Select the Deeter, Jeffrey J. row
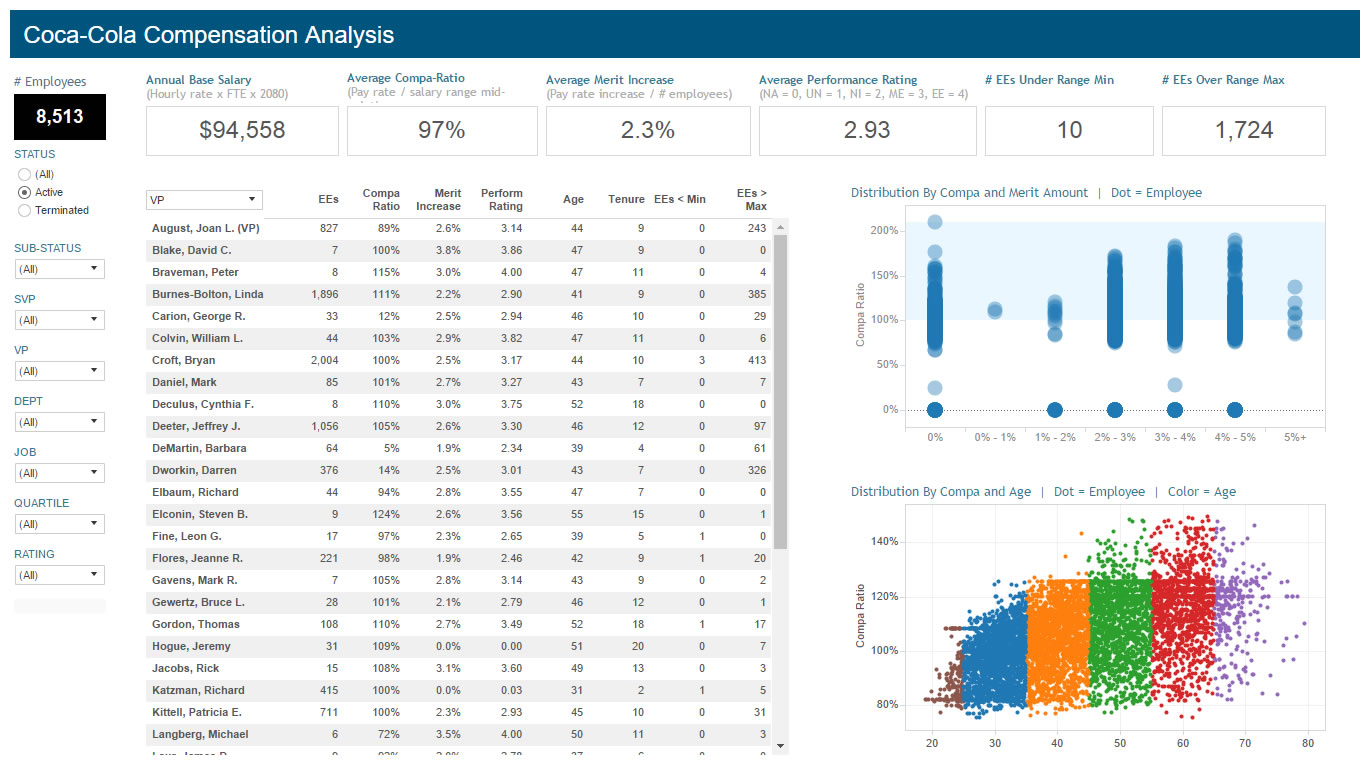Screen dimensions: 1368x770 pyautogui.click(x=460, y=426)
